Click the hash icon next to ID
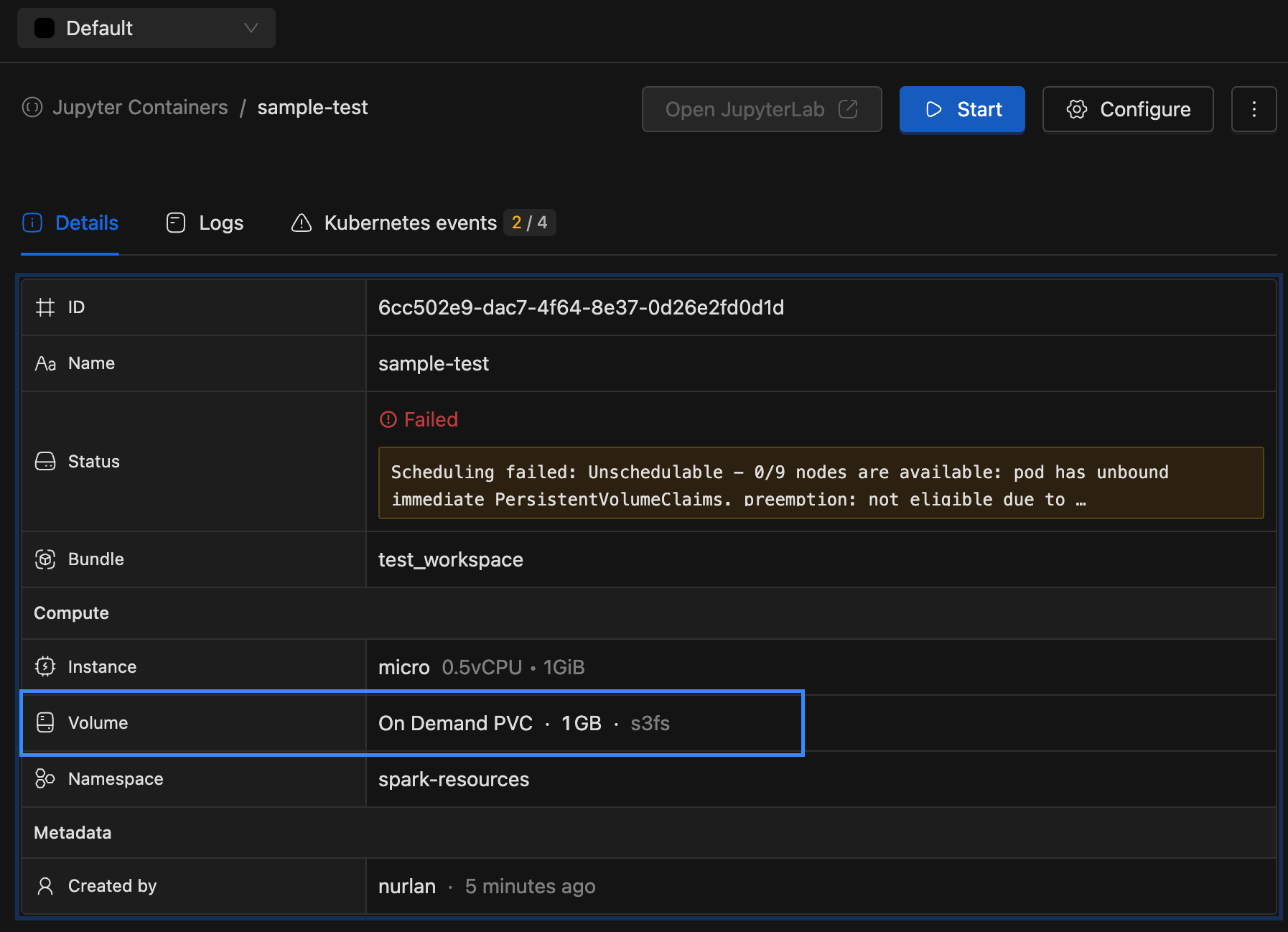Viewport: 1288px width, 932px height. [x=45, y=307]
